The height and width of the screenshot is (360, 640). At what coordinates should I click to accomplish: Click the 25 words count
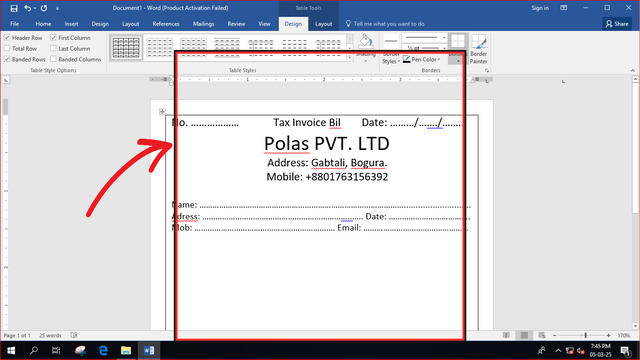coord(50,336)
